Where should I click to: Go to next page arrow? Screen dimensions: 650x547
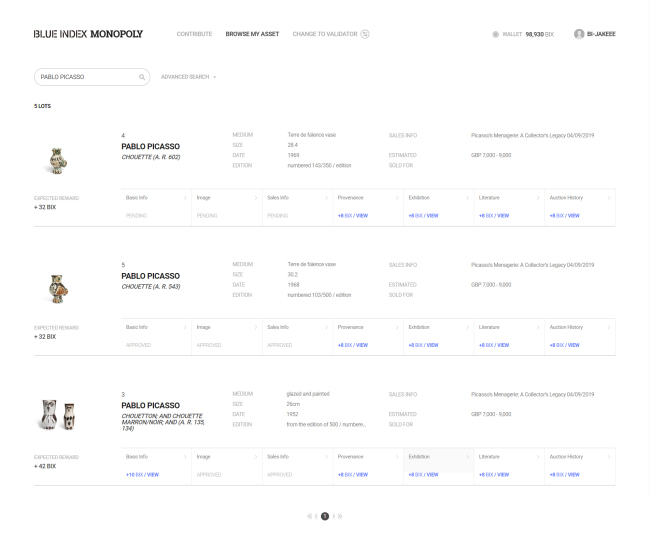pos(333,516)
